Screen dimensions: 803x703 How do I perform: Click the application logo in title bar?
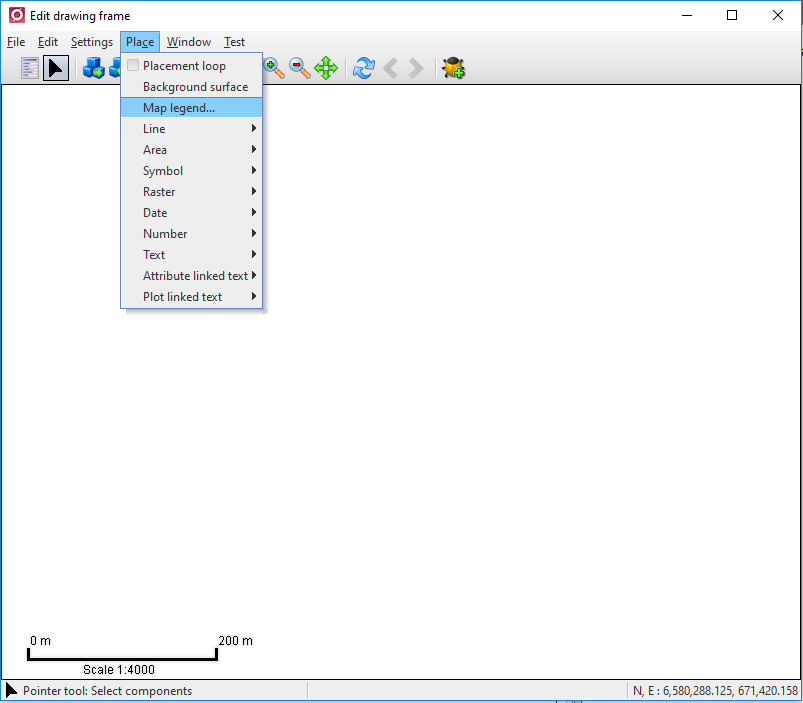[x=16, y=15]
